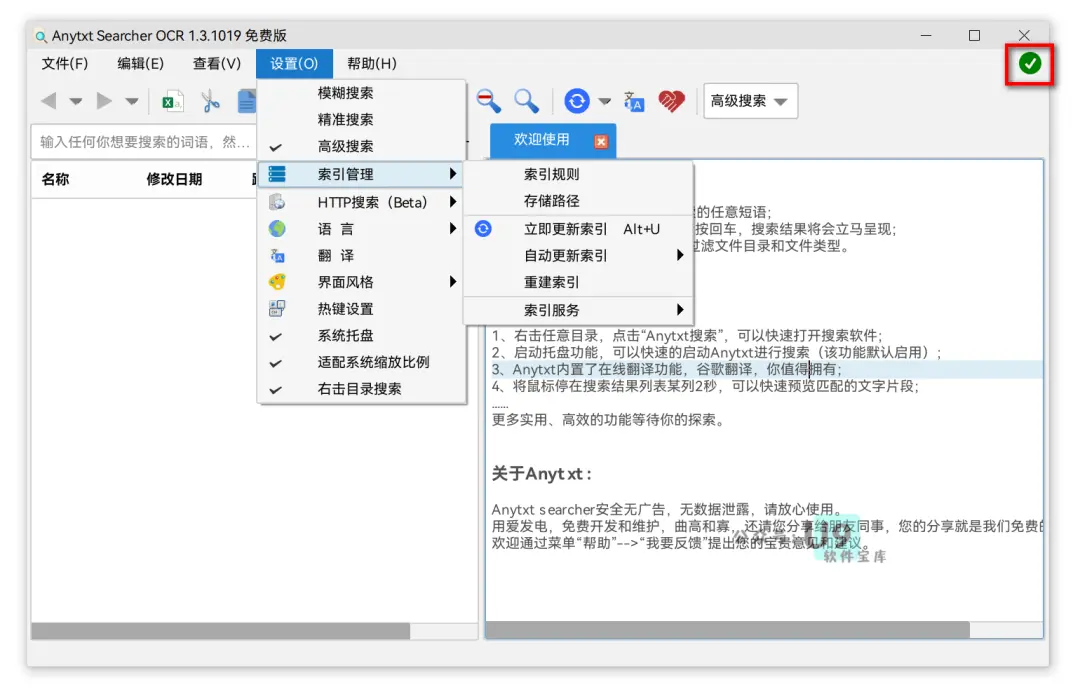The image size is (1080, 694).
Task: Open 热键设置 hotkey settings
Action: [x=362, y=309]
